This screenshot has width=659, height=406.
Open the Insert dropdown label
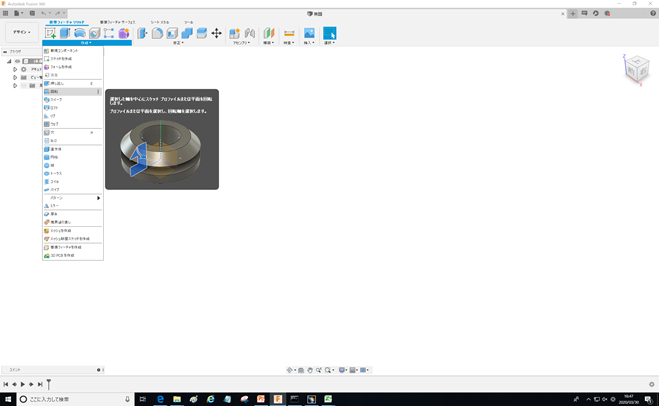point(309,43)
